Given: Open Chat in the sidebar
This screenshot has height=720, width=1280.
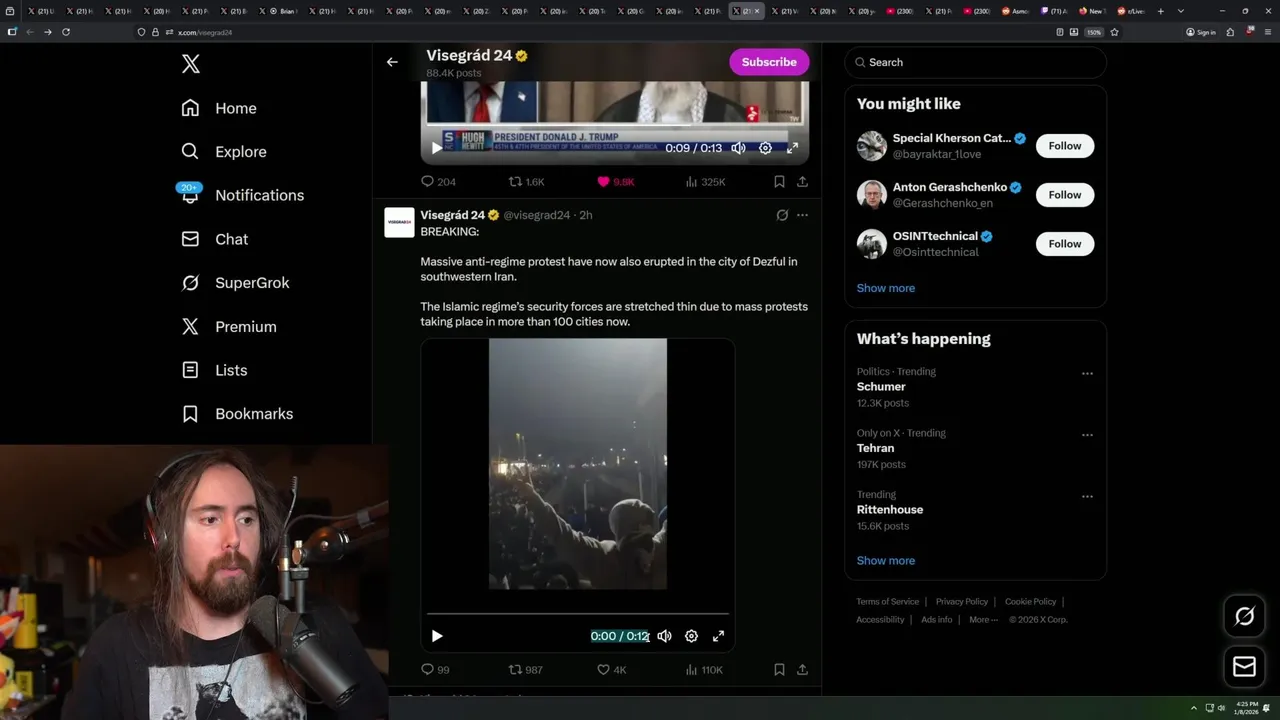Looking at the screenshot, I should pyautogui.click(x=214, y=239).
